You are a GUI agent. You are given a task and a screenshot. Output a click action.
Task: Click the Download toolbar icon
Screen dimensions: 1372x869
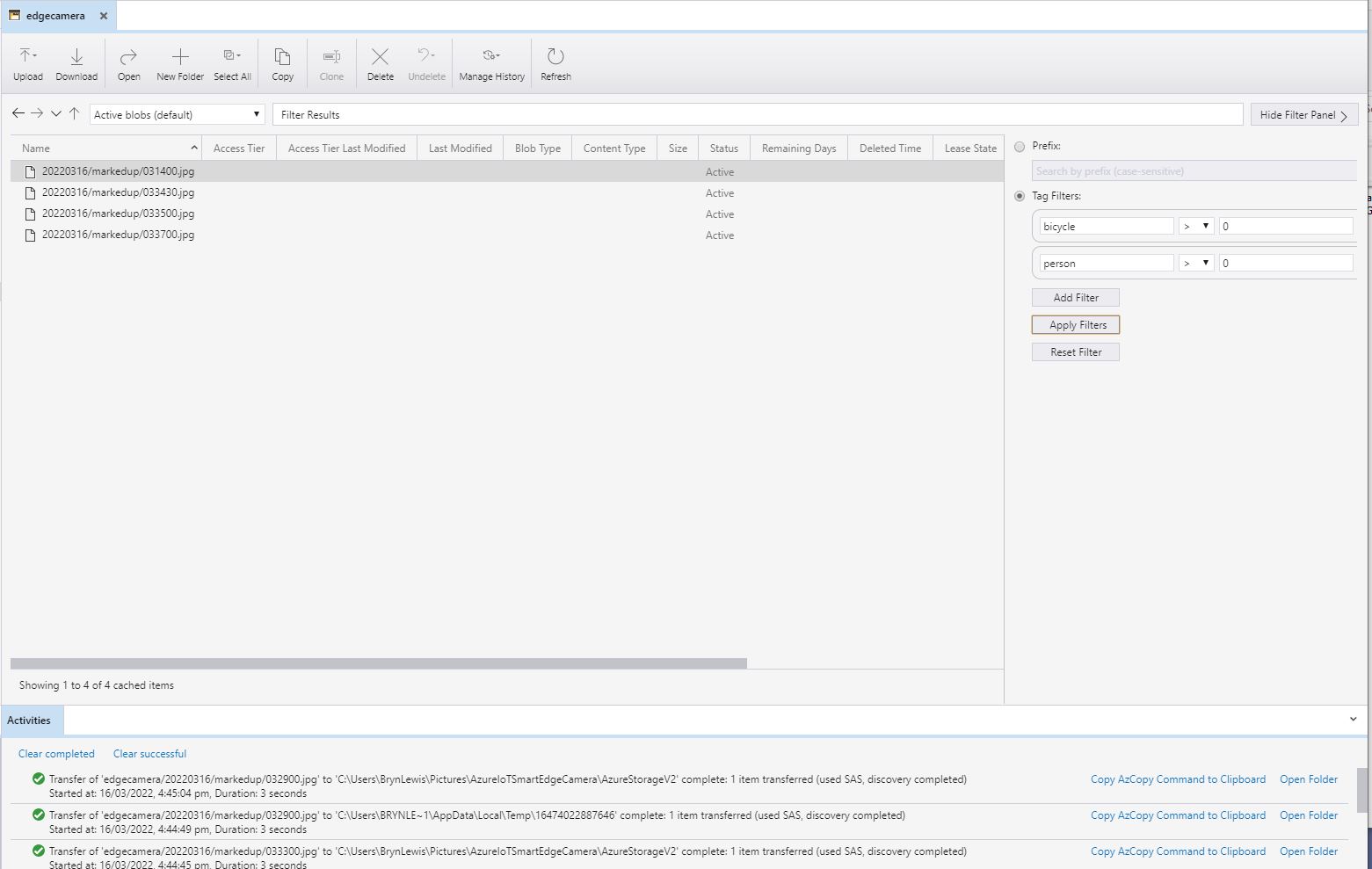coord(76,64)
